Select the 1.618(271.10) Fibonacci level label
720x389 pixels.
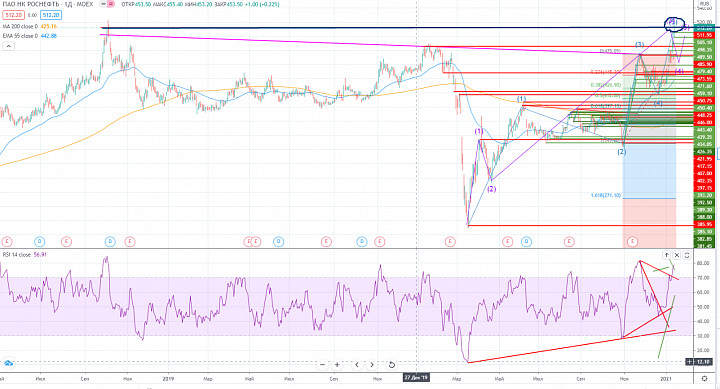click(x=606, y=196)
